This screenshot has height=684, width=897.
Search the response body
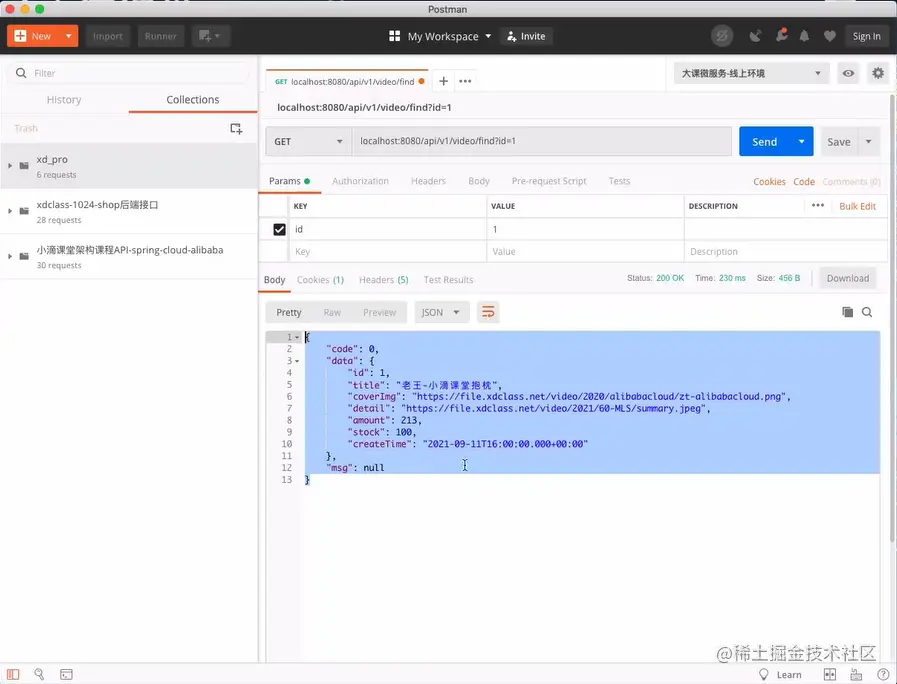click(x=867, y=312)
